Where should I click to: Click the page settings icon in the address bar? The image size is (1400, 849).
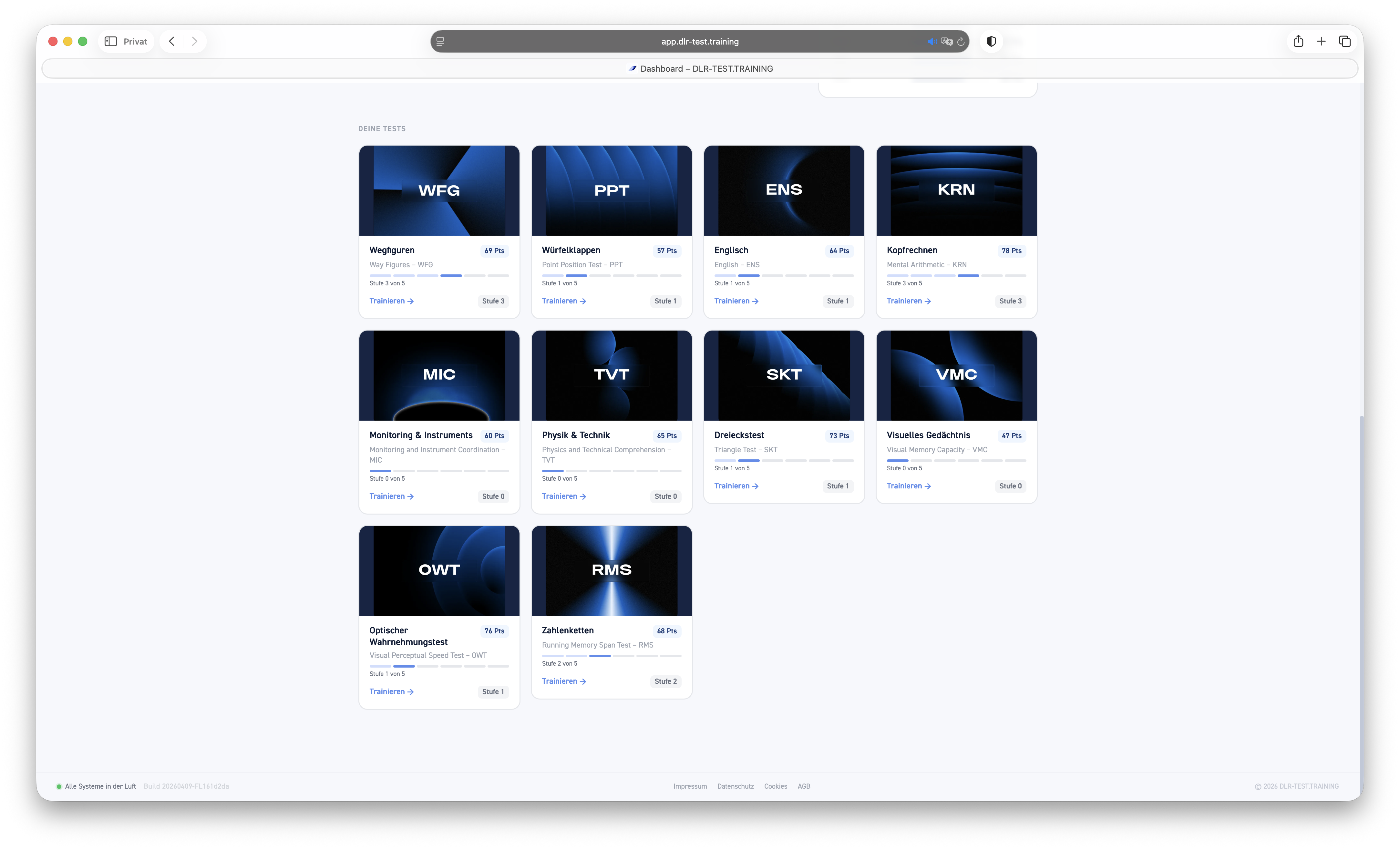(x=440, y=41)
